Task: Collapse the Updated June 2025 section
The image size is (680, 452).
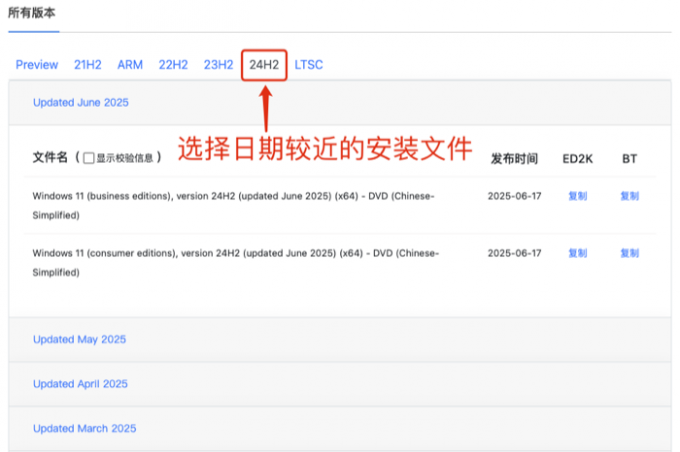Action: pos(81,102)
